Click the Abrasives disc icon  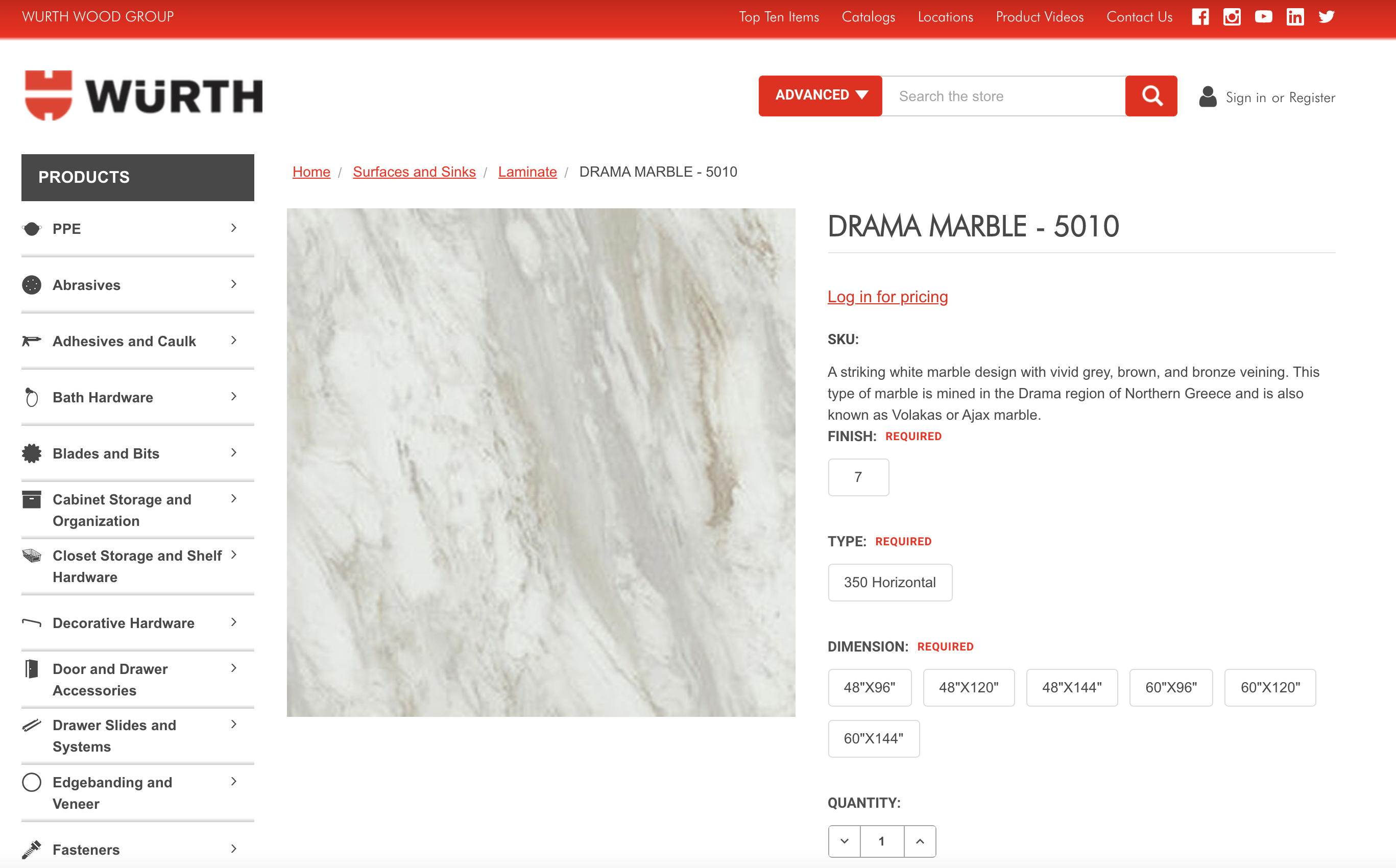[x=32, y=285]
